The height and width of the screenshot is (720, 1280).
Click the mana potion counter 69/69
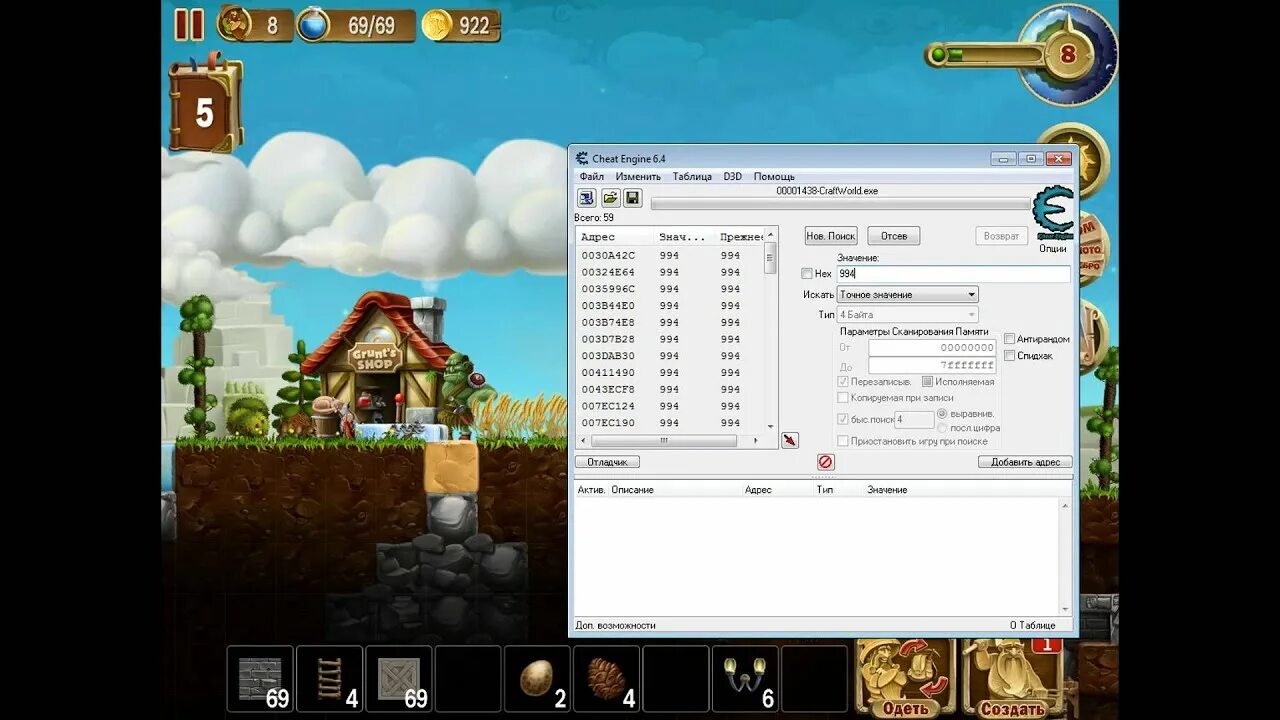click(x=356, y=26)
